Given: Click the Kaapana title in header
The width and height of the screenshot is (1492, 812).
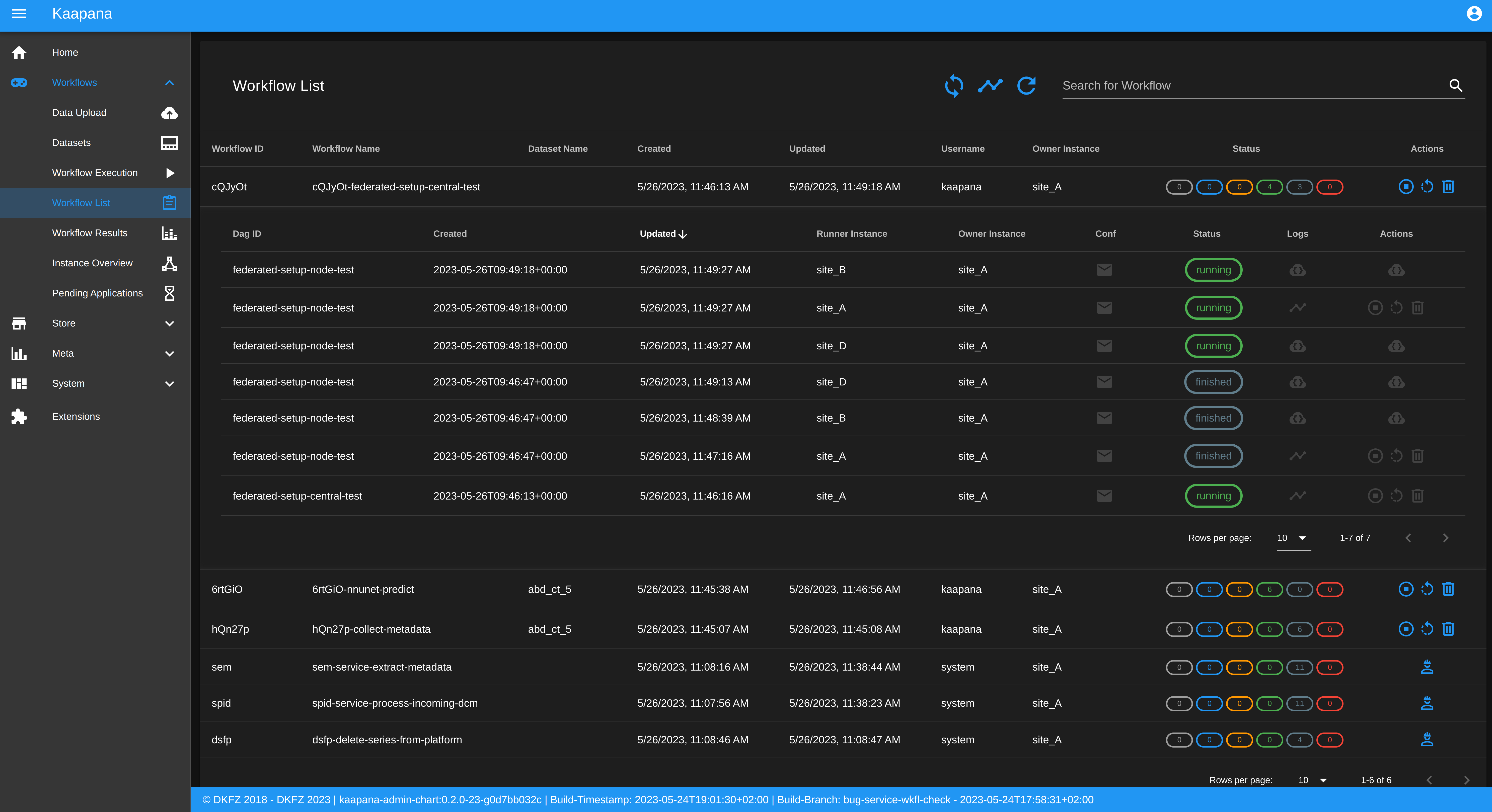Looking at the screenshot, I should (82, 13).
